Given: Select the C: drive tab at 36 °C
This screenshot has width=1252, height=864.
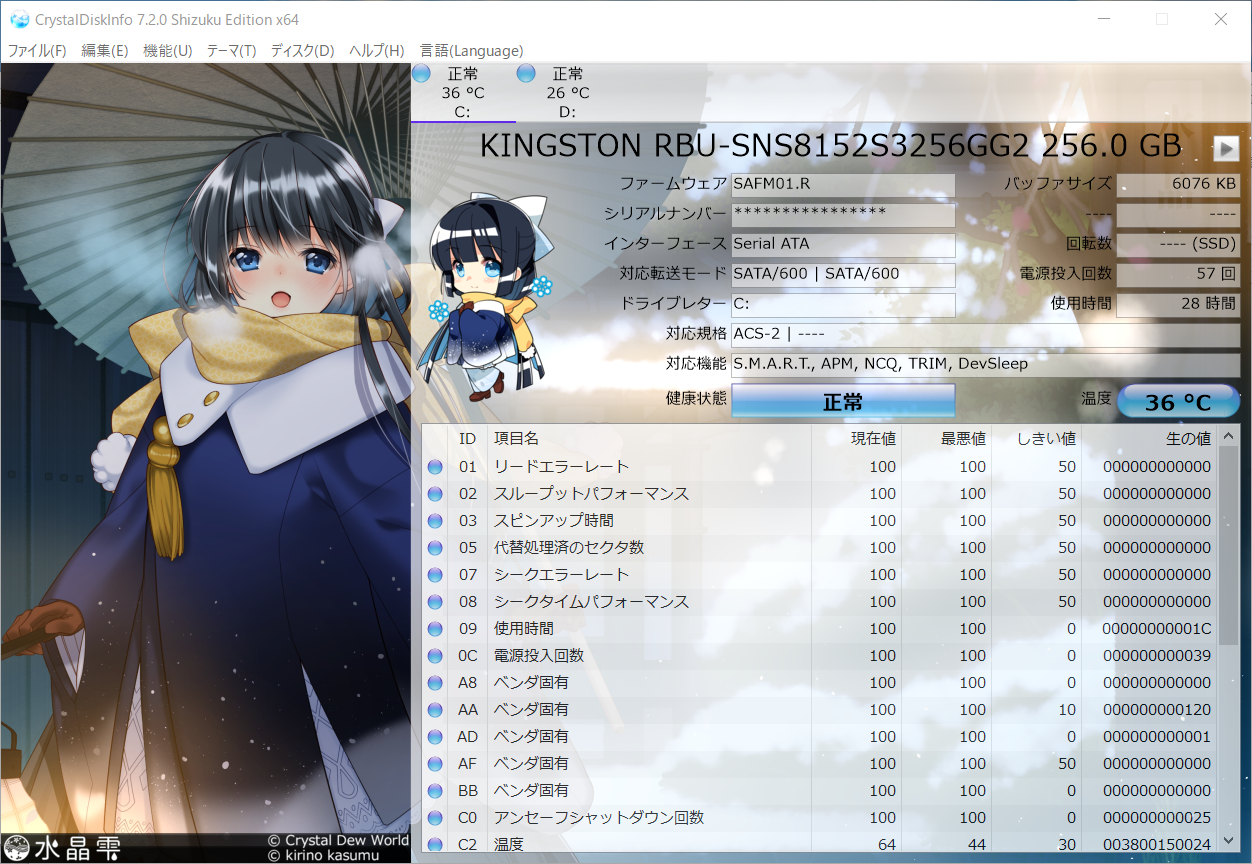Looking at the screenshot, I should [463, 93].
